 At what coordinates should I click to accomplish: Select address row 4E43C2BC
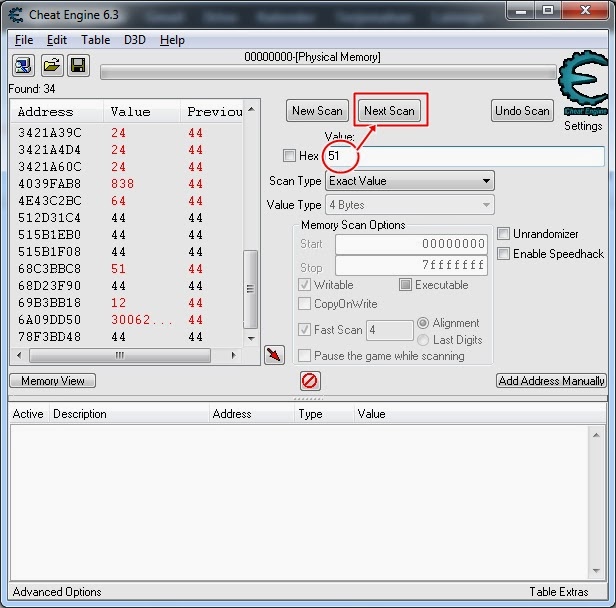pyautogui.click(x=126, y=201)
